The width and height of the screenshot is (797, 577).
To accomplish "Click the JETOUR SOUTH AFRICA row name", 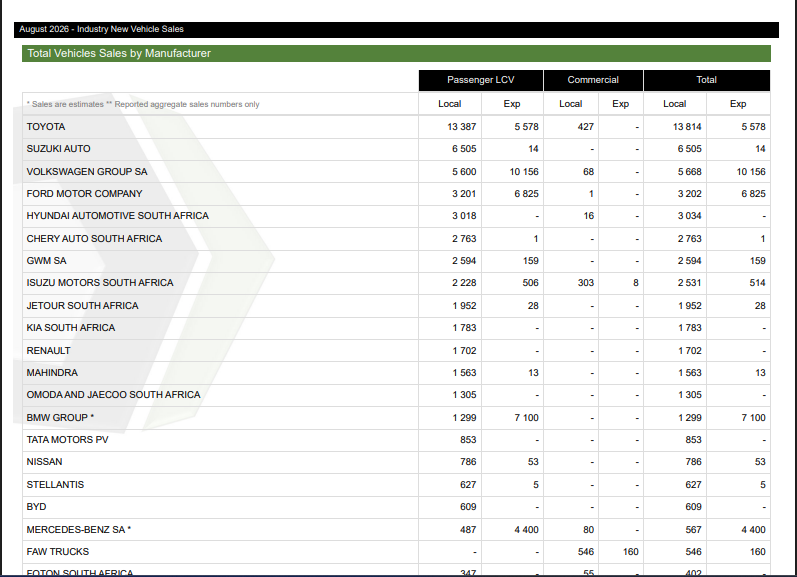I will point(82,306).
